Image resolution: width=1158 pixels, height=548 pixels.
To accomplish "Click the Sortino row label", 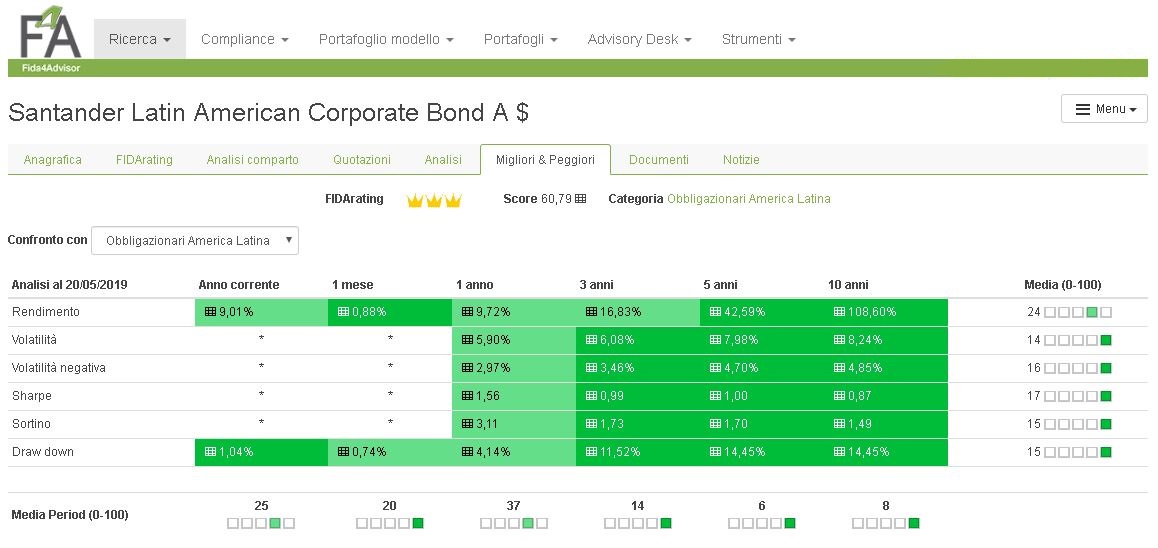I will coord(32,424).
